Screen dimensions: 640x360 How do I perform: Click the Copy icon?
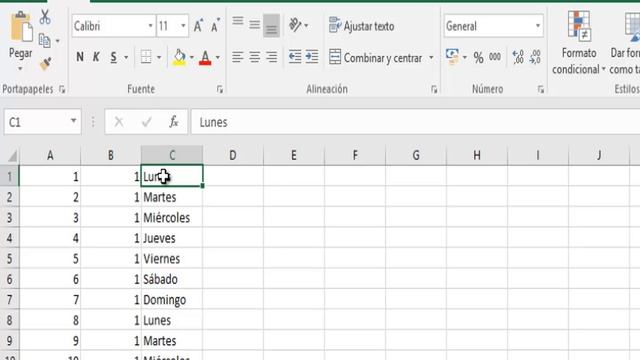[x=44, y=41]
